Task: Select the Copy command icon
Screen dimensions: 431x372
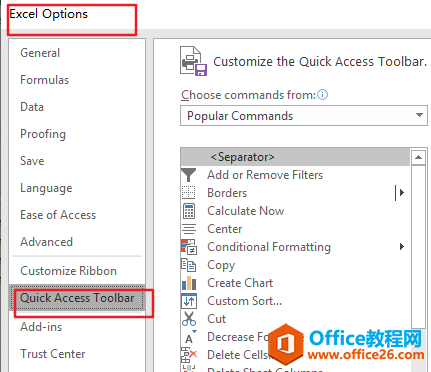Action: coord(189,265)
